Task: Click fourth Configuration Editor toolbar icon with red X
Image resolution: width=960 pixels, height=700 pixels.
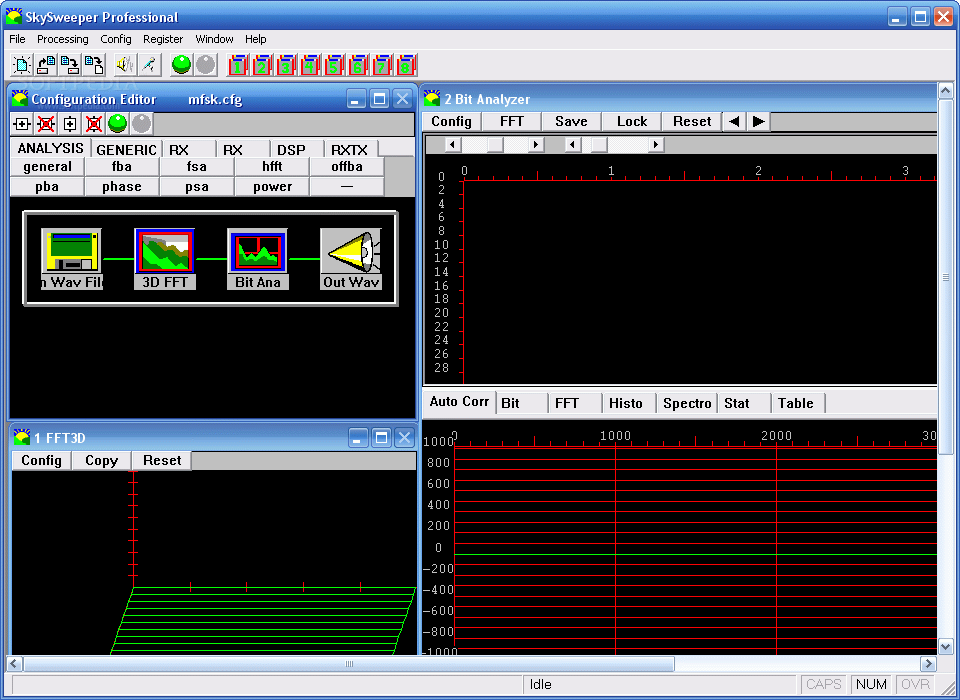Action: tap(94, 124)
